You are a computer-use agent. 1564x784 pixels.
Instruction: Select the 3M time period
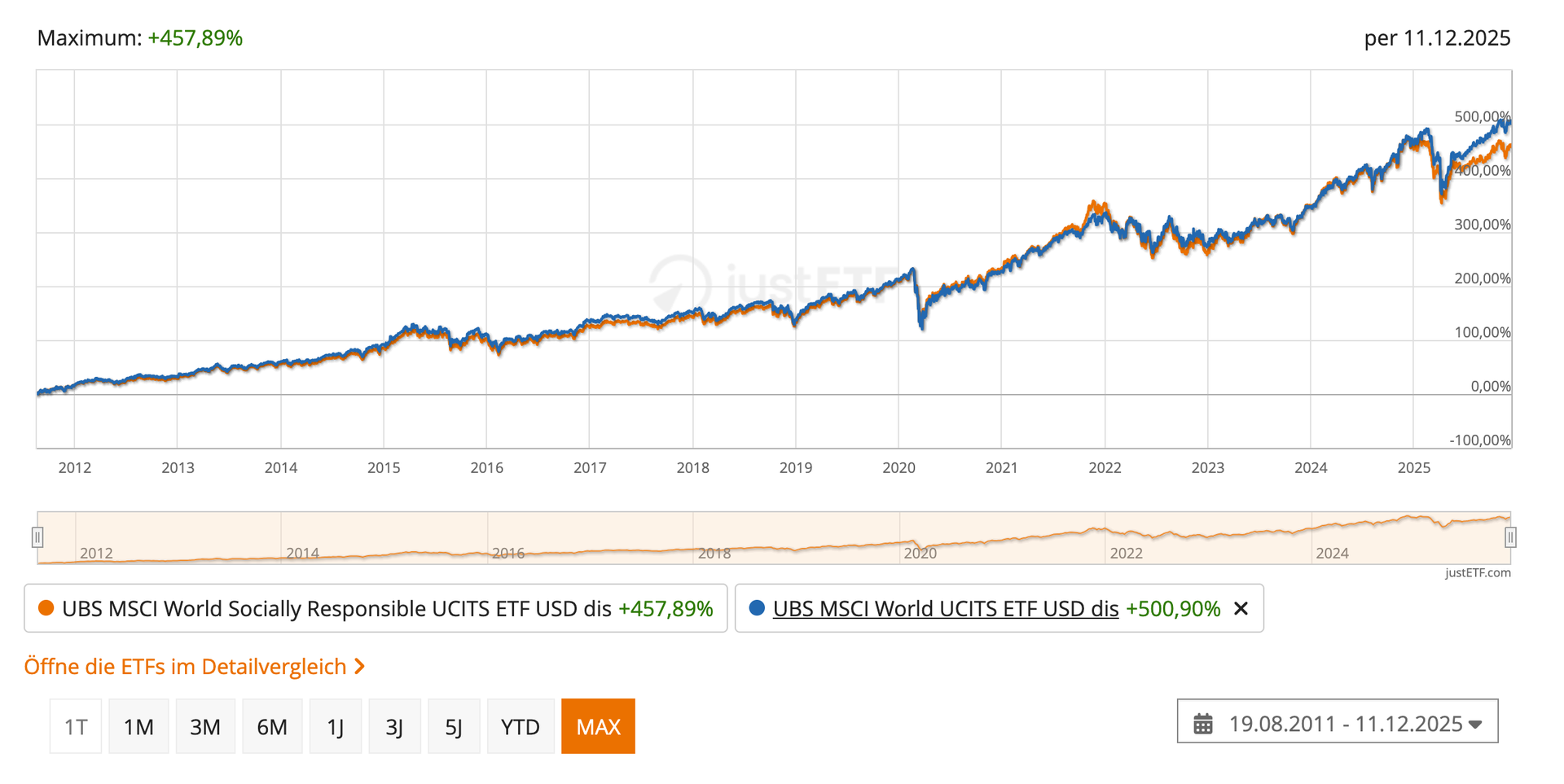205,726
